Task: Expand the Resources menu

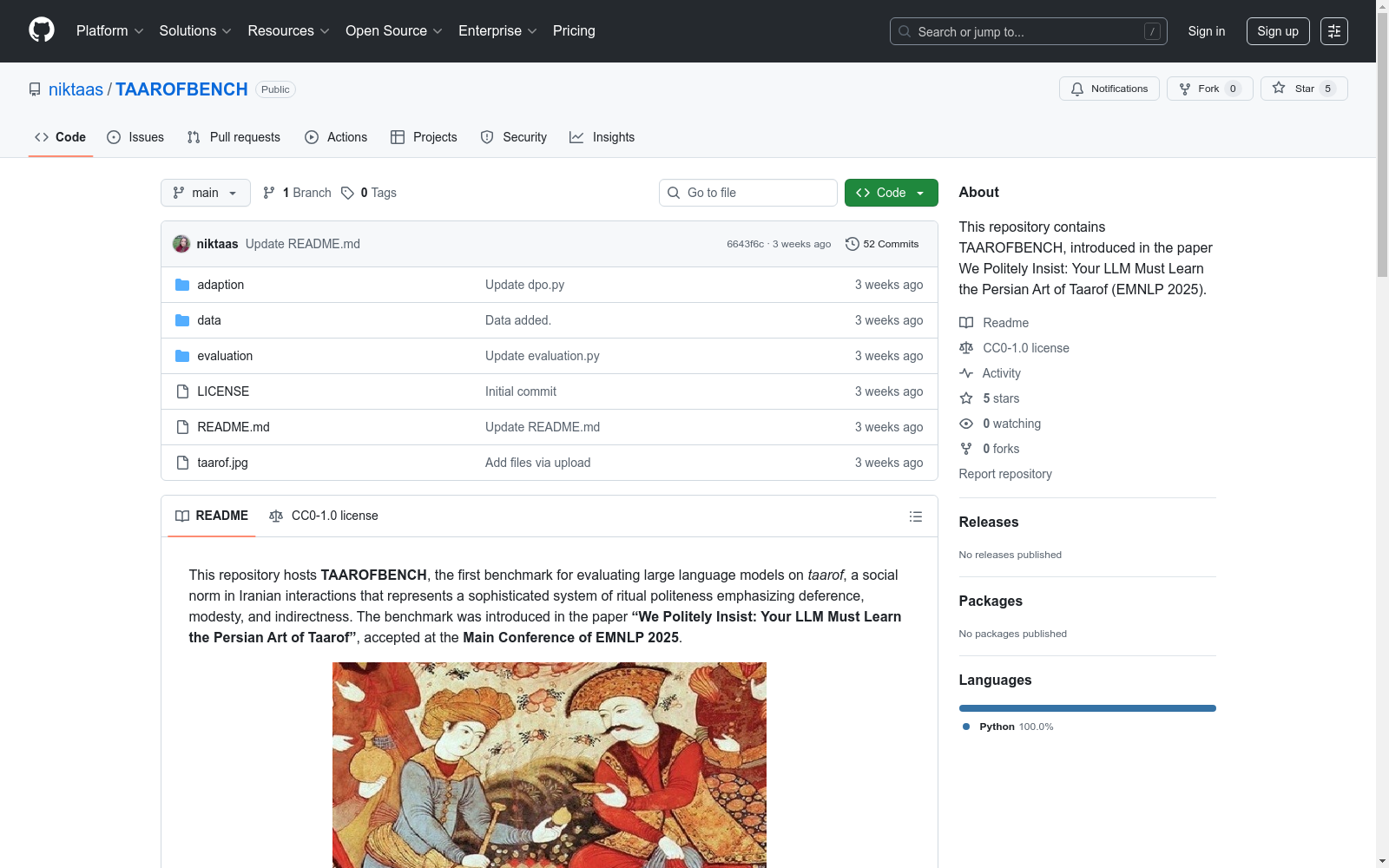Action: coord(289,31)
